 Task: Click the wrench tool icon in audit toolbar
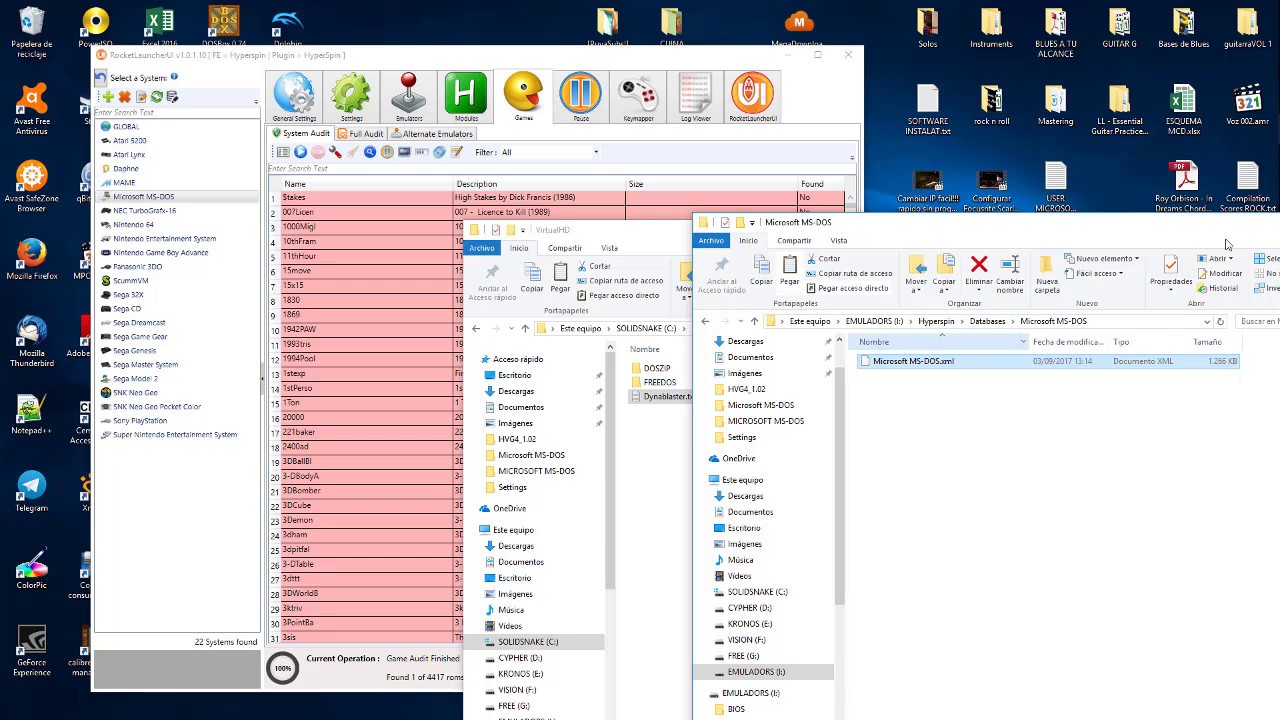(335, 152)
